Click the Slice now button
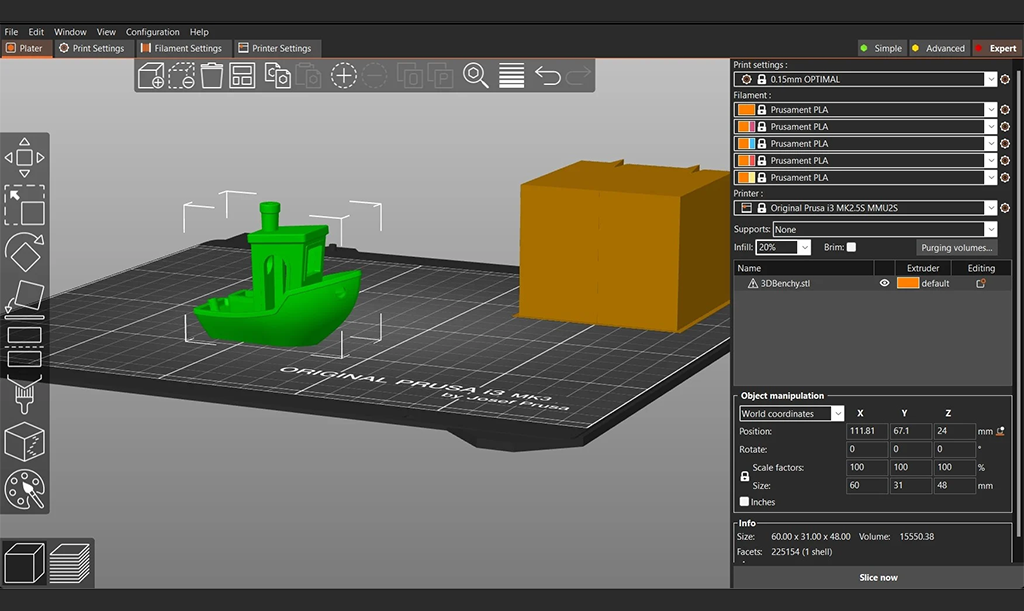The width and height of the screenshot is (1024, 611). pos(878,577)
